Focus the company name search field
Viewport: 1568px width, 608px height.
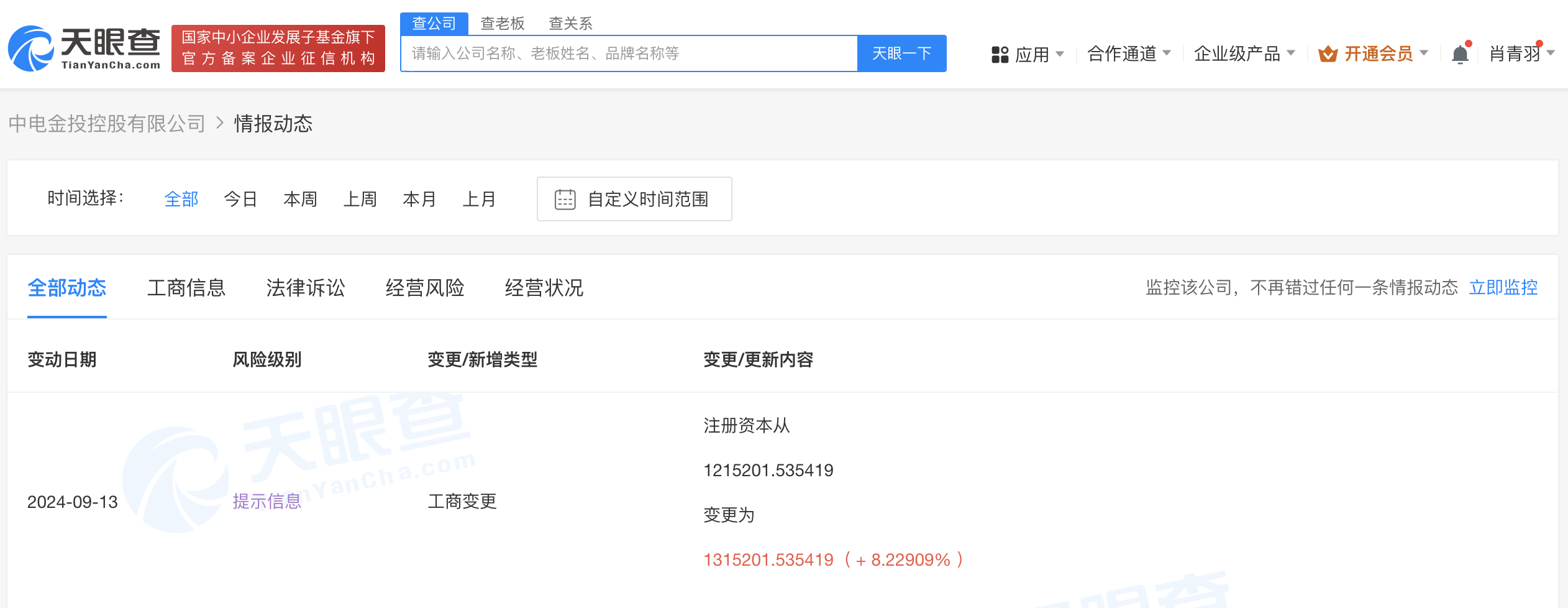[x=629, y=54]
